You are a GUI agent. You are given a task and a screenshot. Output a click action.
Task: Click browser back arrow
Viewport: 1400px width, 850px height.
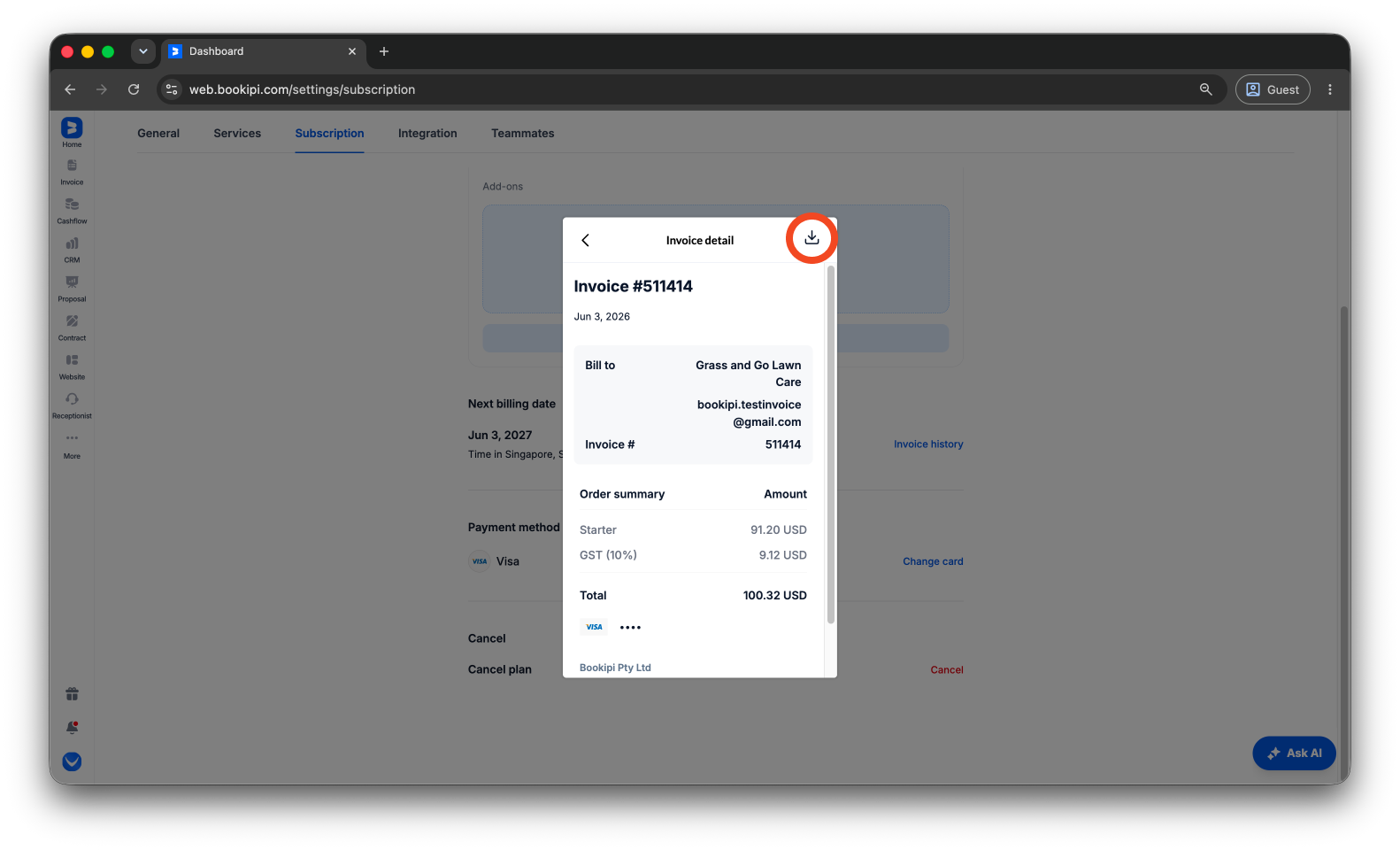point(70,89)
